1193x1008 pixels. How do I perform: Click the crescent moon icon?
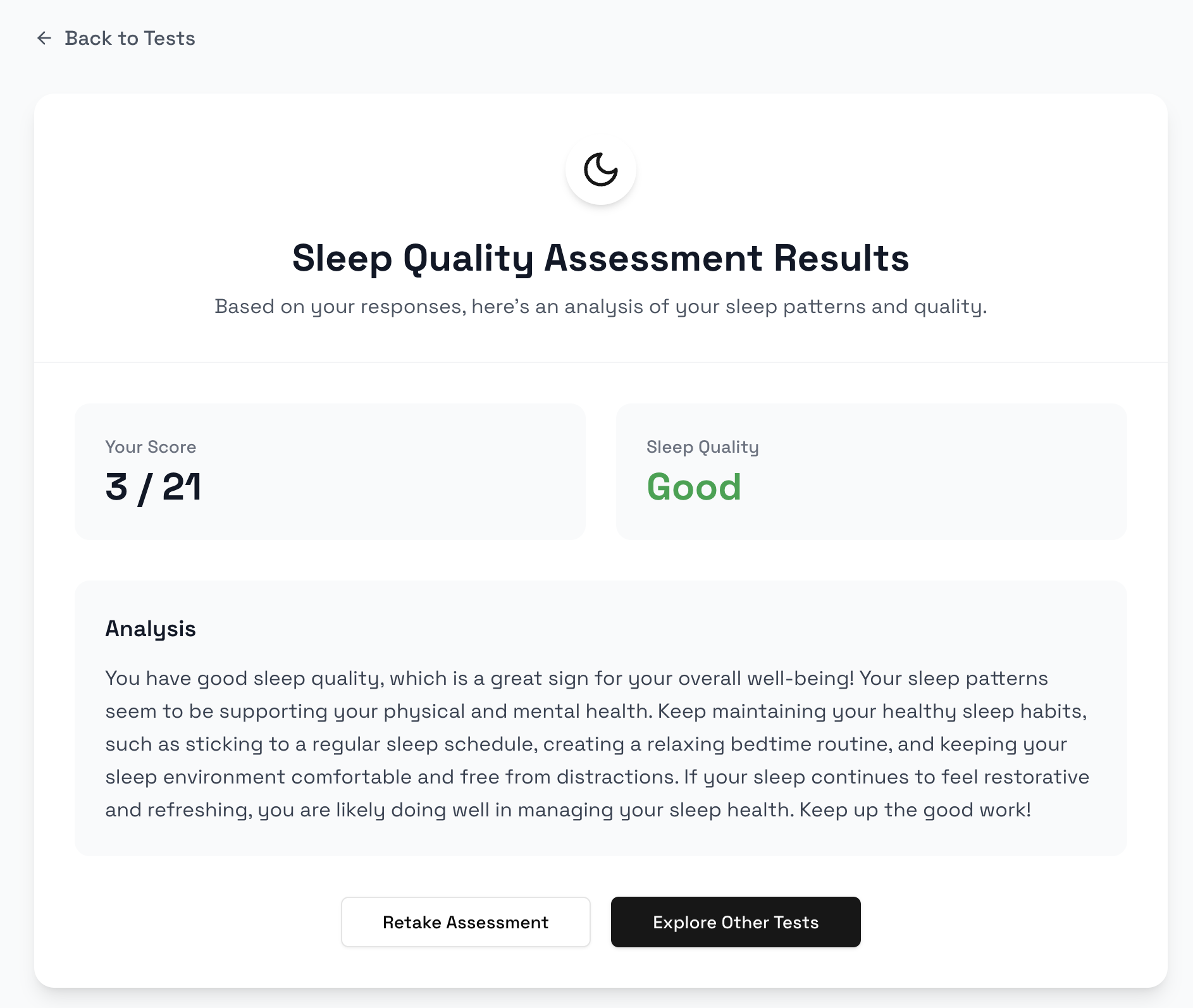point(600,169)
